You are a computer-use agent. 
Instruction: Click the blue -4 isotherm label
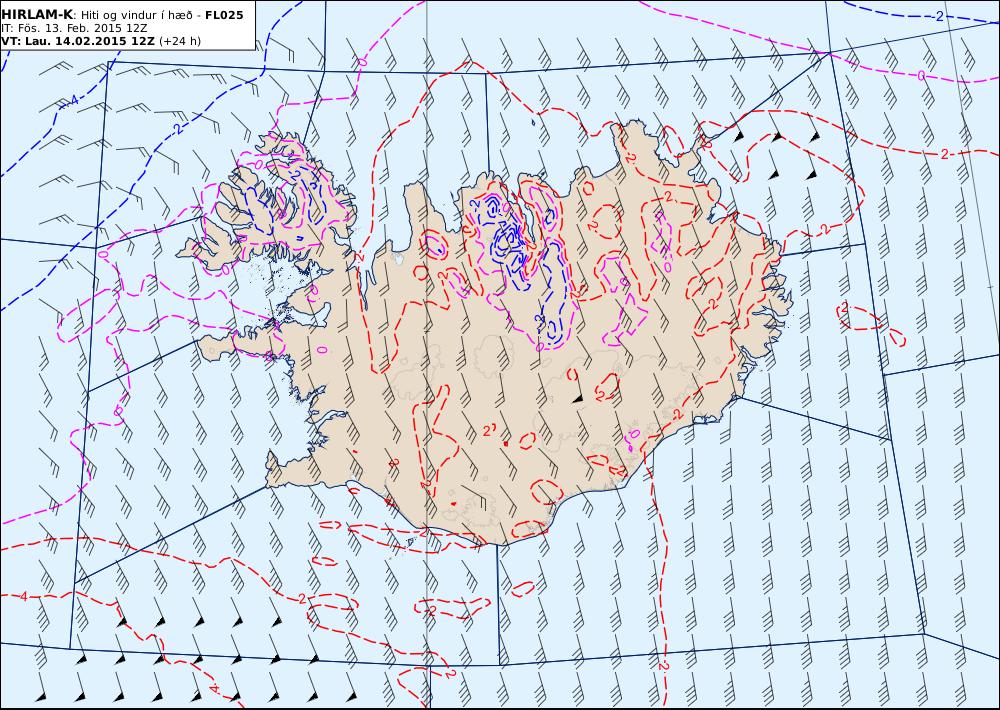click(x=73, y=100)
